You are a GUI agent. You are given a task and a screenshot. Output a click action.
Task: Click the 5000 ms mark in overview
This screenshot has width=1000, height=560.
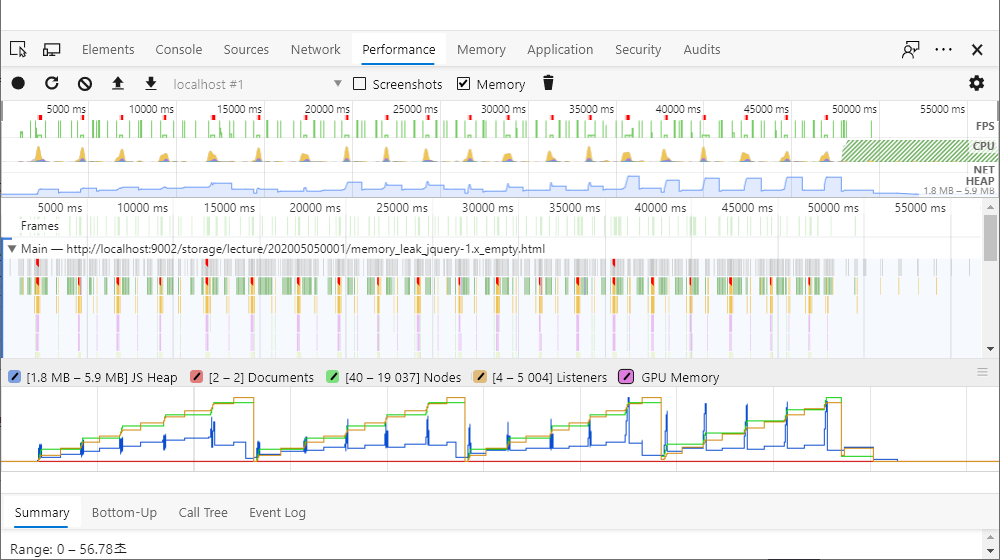click(x=66, y=109)
